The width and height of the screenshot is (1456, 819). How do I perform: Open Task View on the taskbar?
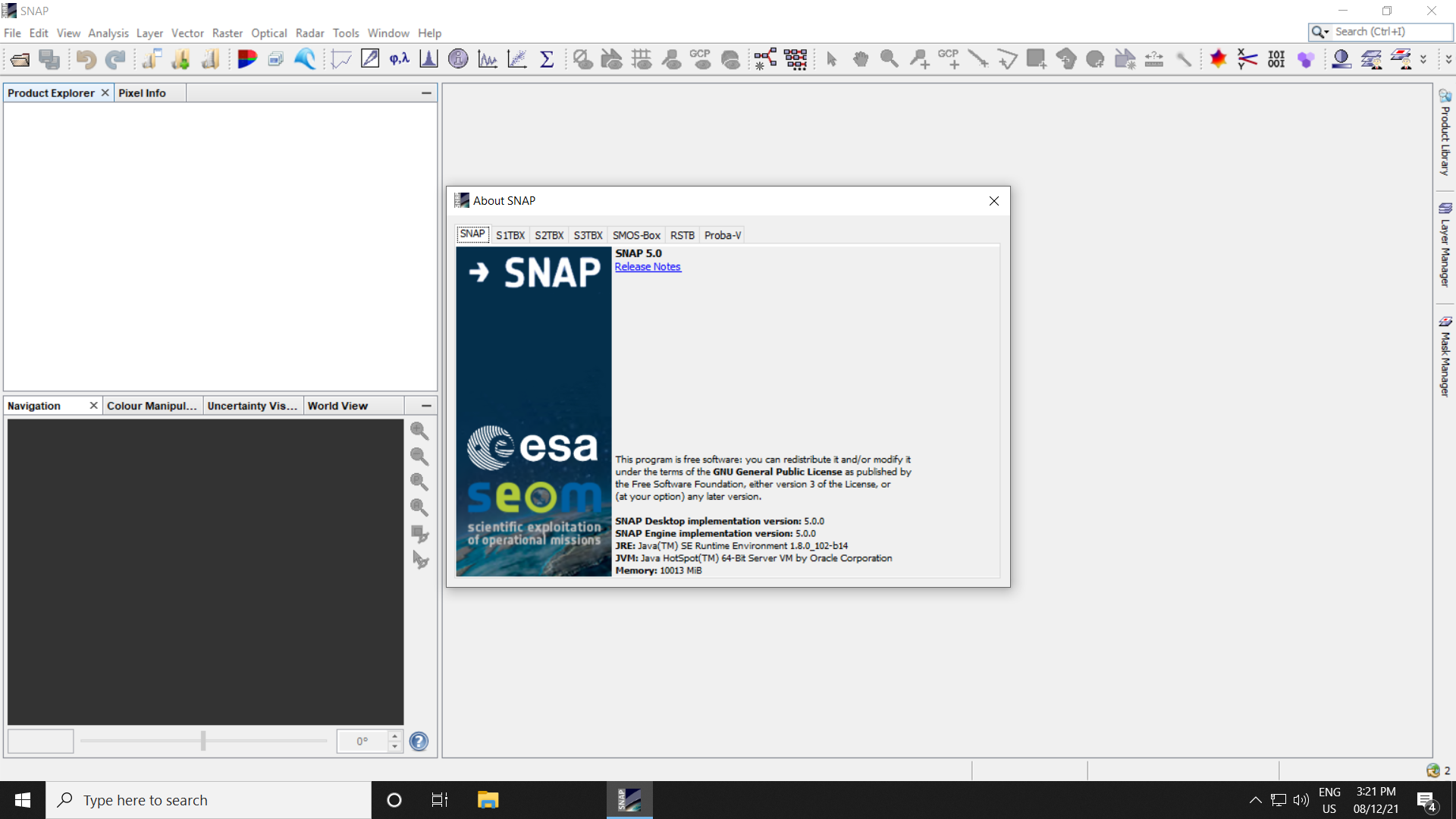click(x=440, y=800)
